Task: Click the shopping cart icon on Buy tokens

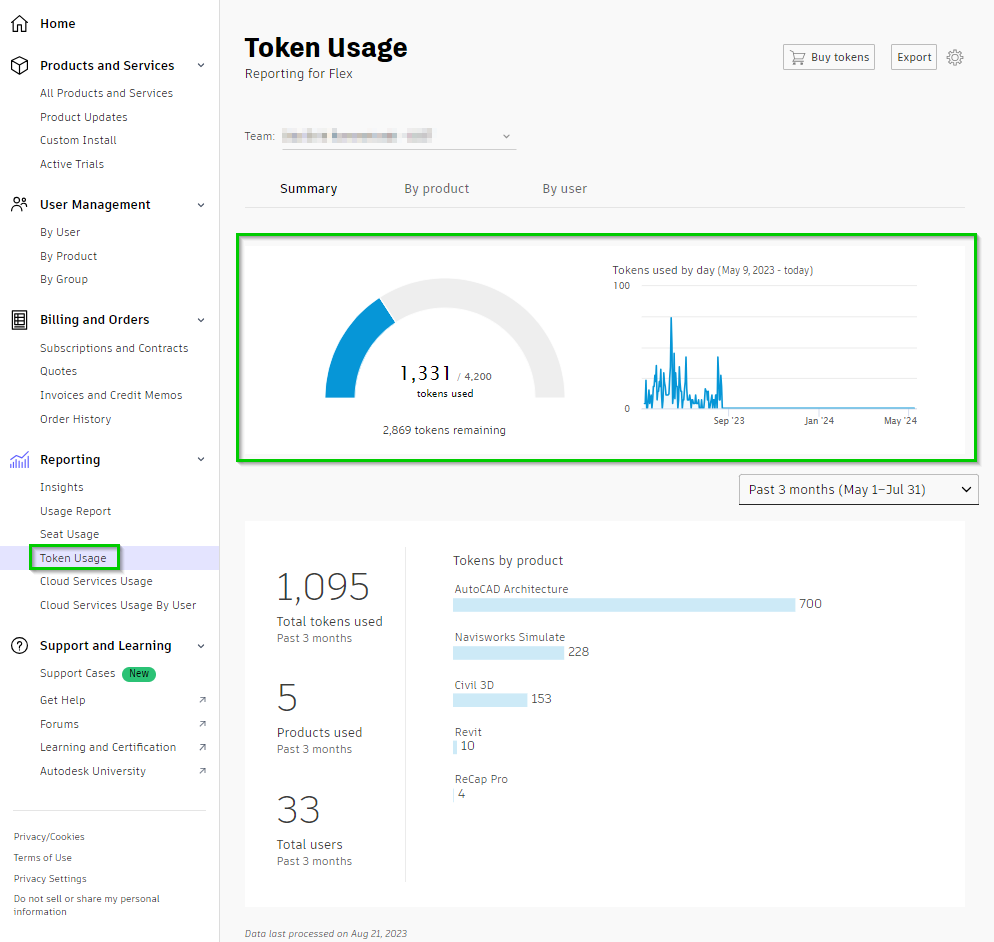Action: coord(798,57)
